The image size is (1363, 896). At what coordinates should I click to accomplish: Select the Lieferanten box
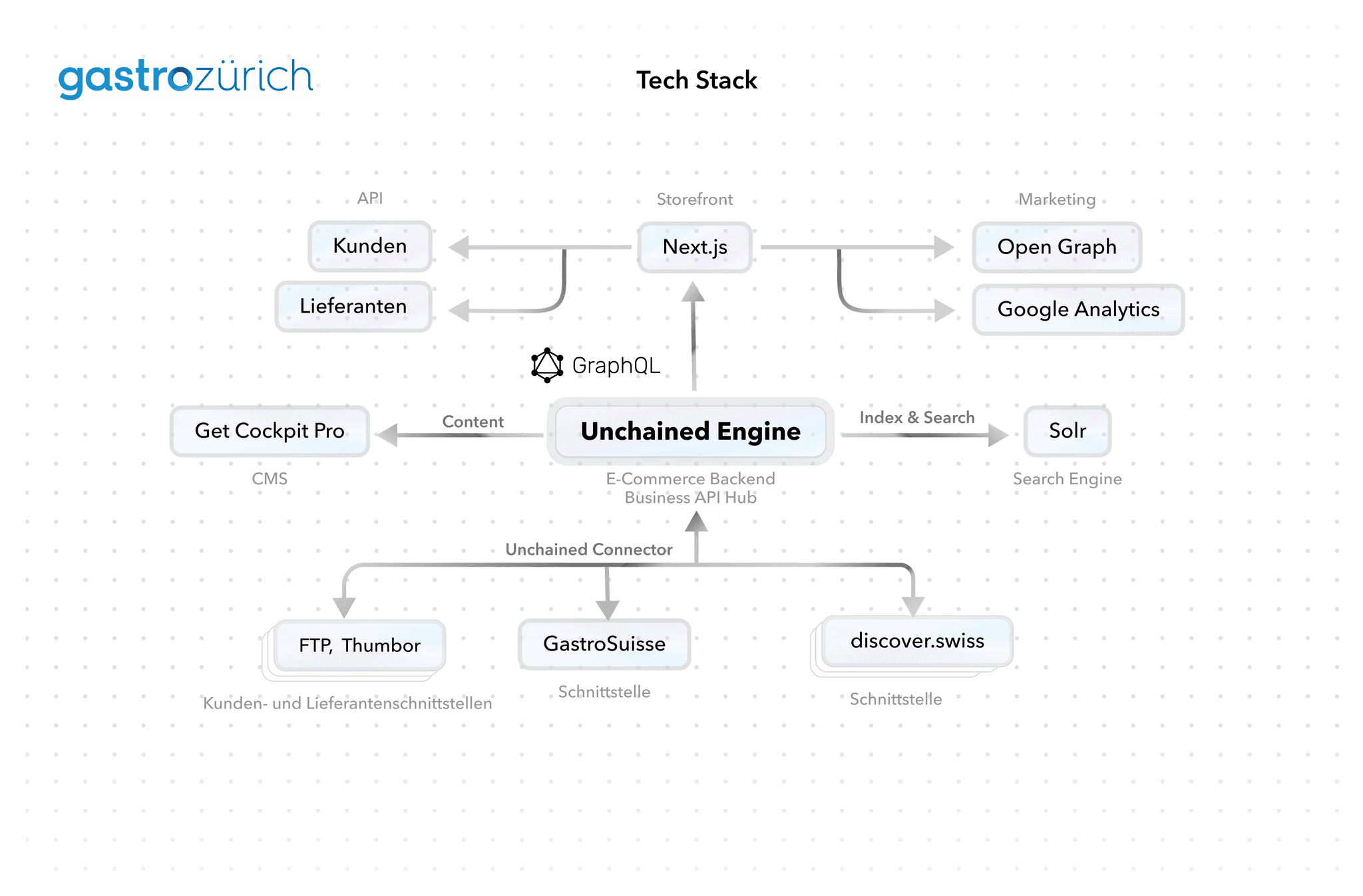pyautogui.click(x=353, y=306)
